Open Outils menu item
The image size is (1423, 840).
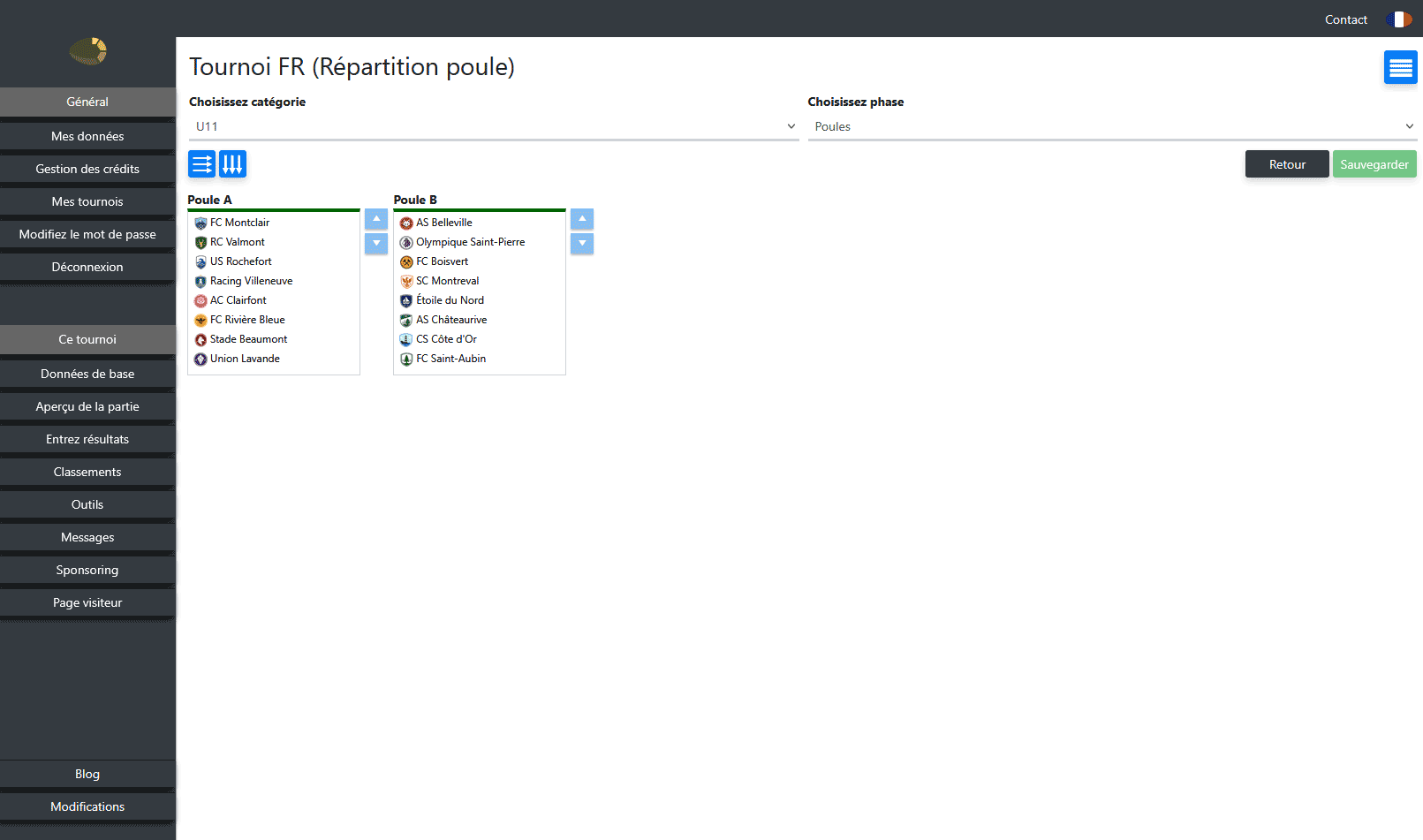pos(87,504)
